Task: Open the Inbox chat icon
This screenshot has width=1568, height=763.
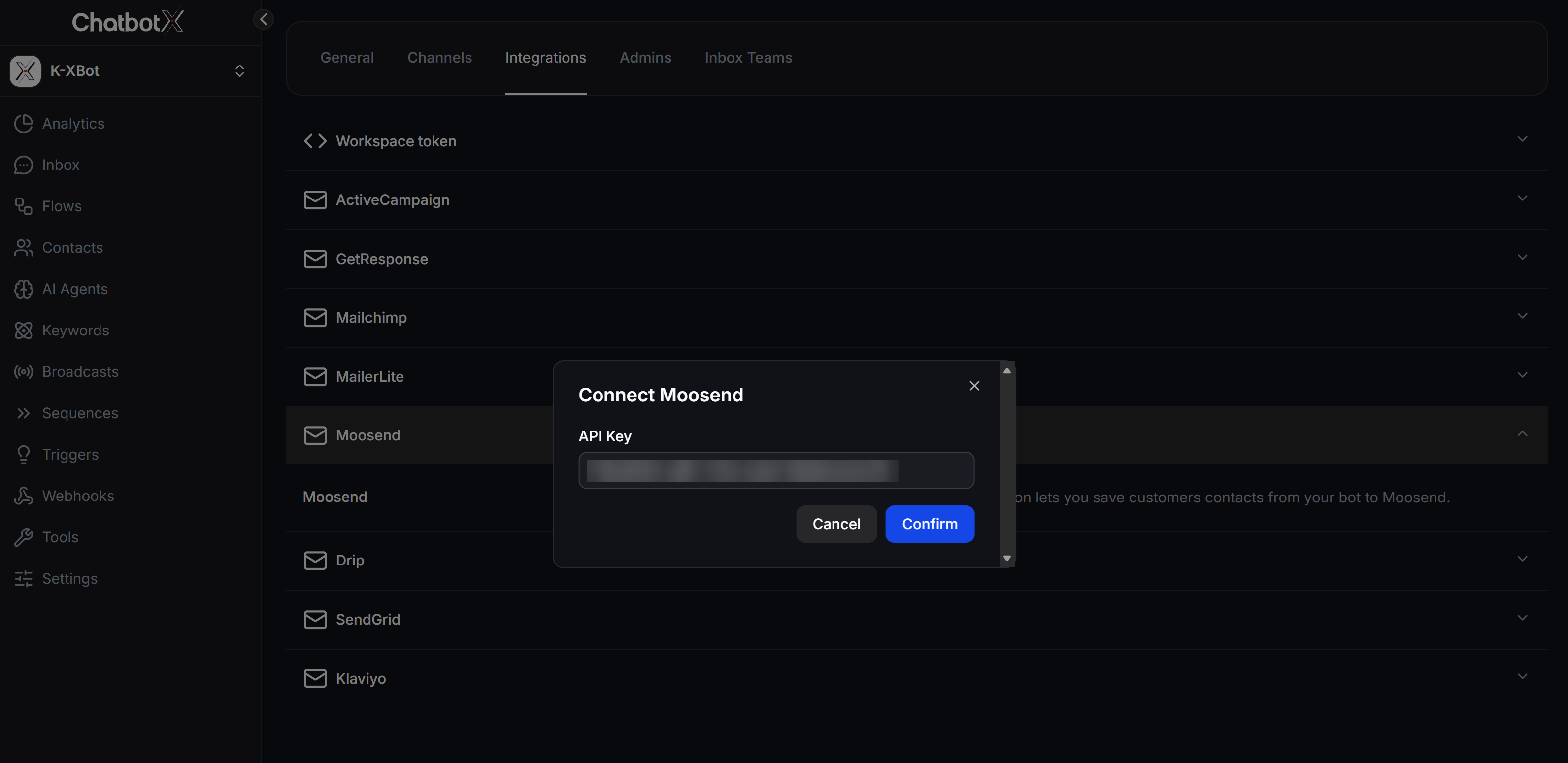Action: [x=24, y=165]
